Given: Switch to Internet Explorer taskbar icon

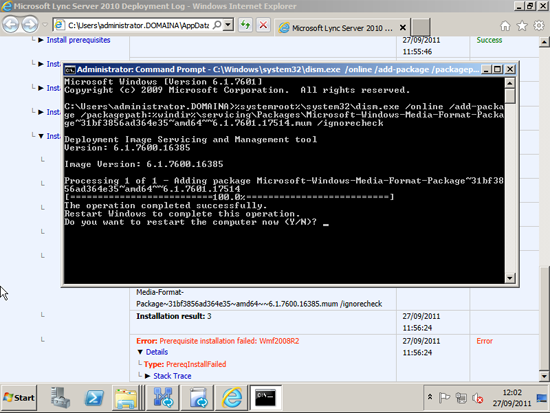Looking at the screenshot, I should pos(232,398).
